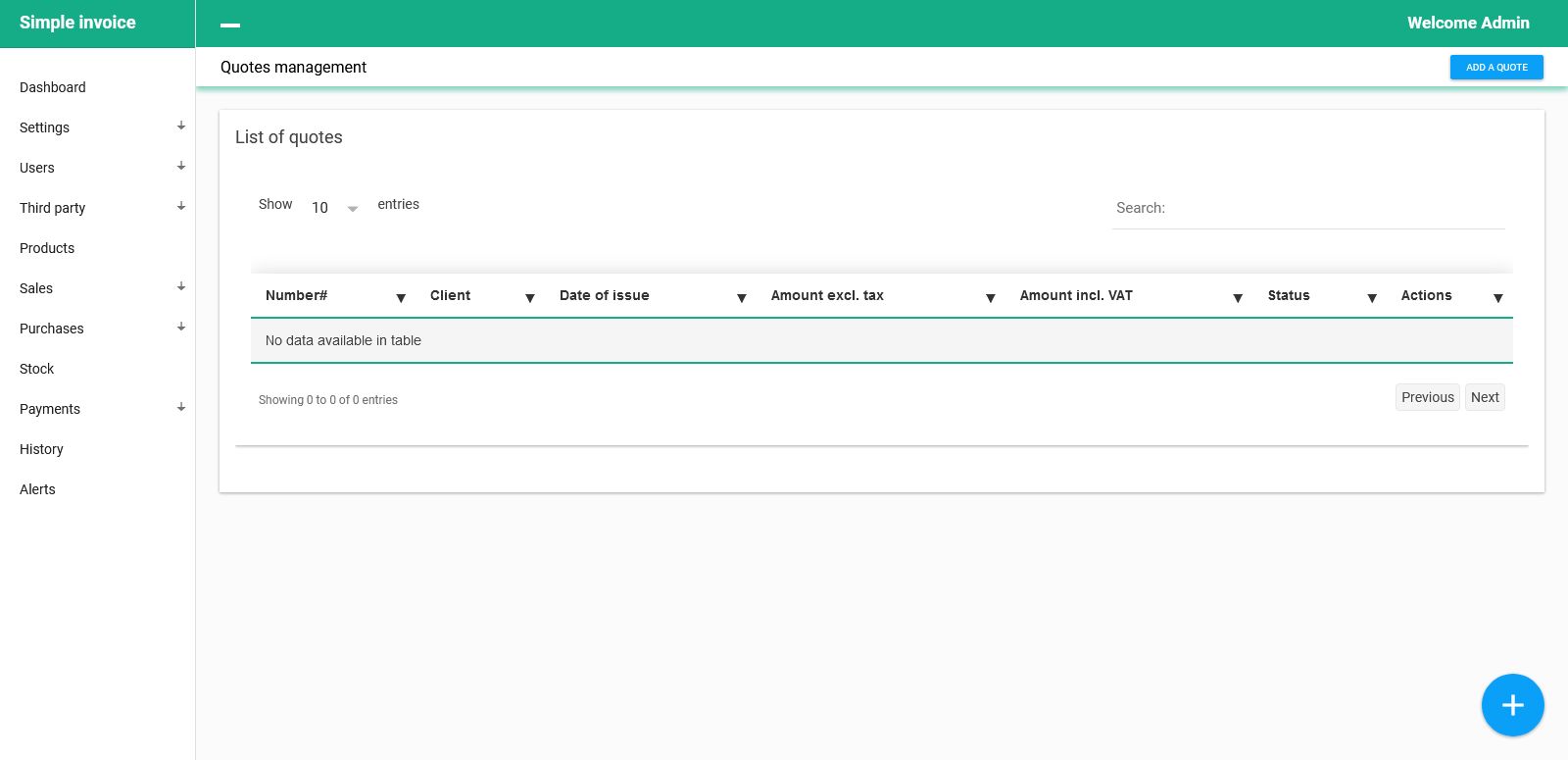Screen dimensions: 1568x760
Task: Sort by Date of issue arrow
Action: [742, 298]
